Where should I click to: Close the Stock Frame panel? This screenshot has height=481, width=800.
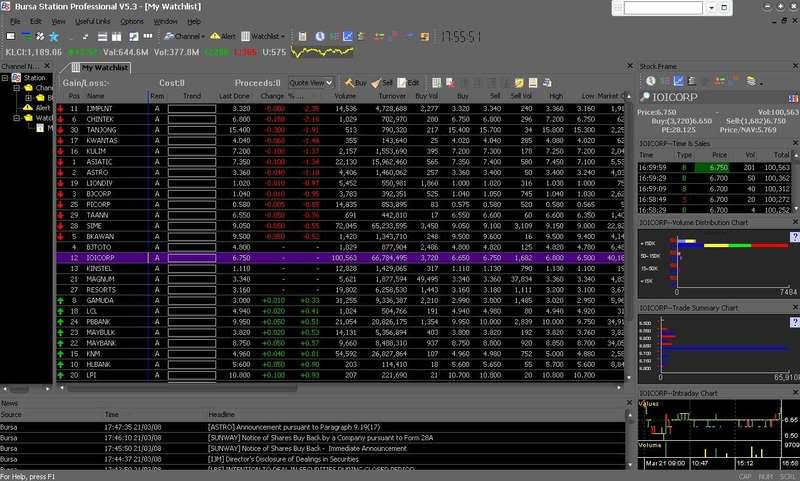[x=795, y=66]
